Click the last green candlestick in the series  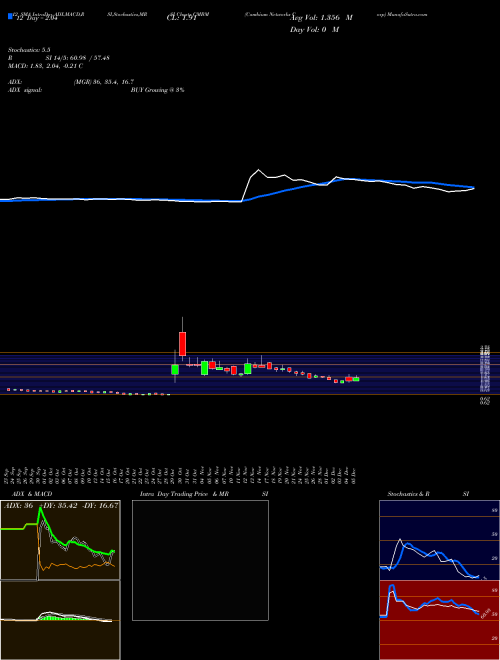click(x=356, y=379)
